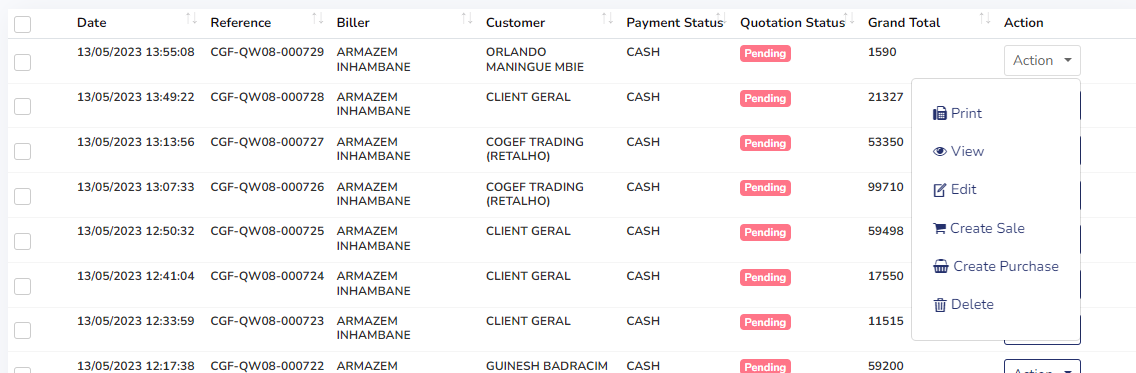
Task: Click the Pending badge for CGF-QW08-000728
Action: (765, 98)
